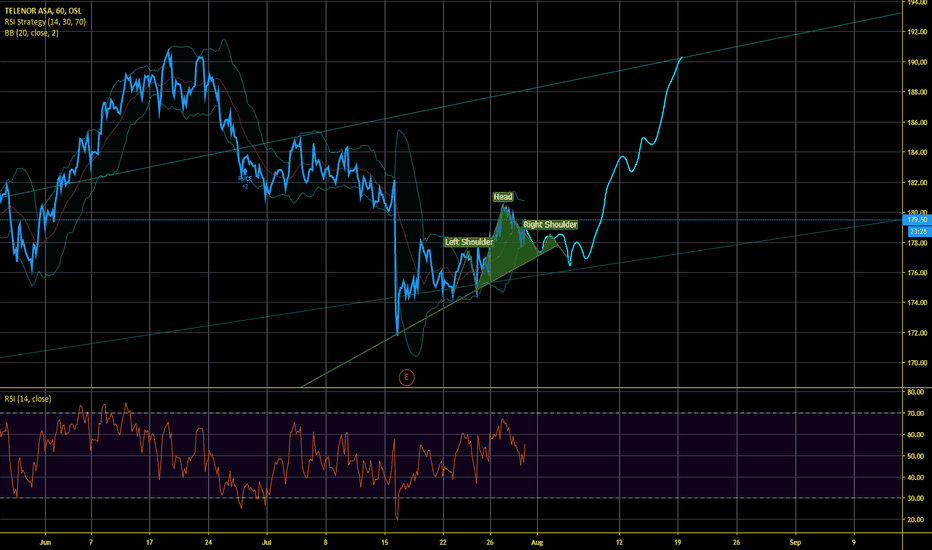The height and width of the screenshot is (550, 932).
Task: Click the RSI (14, close) pane label
Action: 28,399
